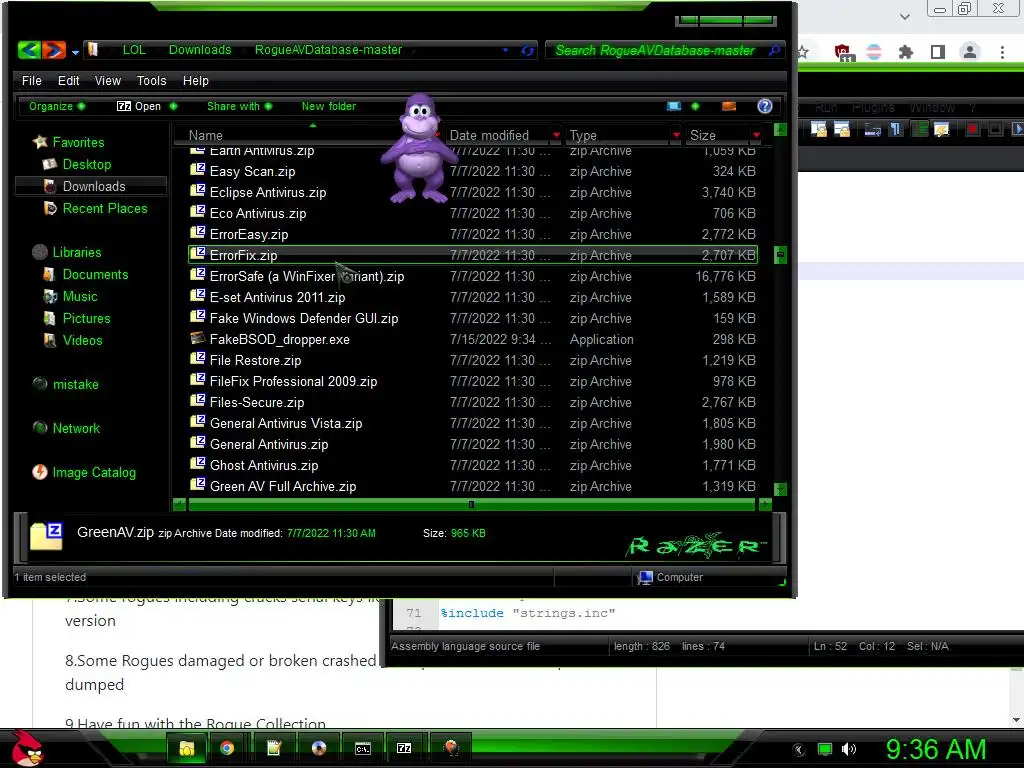1024x768 pixels.
Task: Focus the Search RogueAVDatabase-master field
Action: (654, 50)
